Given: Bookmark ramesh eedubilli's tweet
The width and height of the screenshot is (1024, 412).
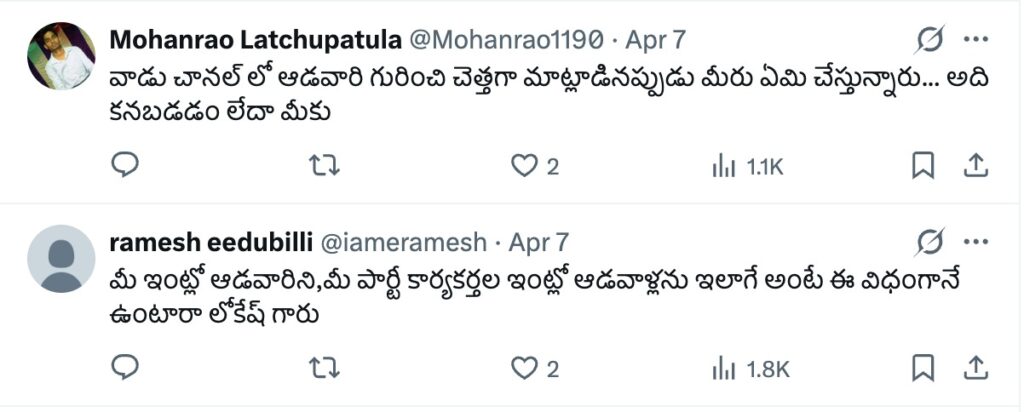Looking at the screenshot, I should [x=923, y=368].
